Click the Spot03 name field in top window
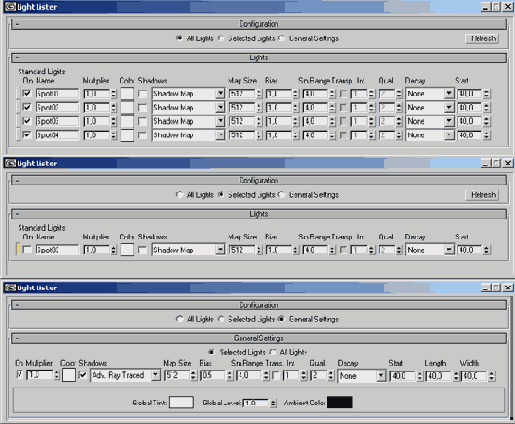 (57, 121)
